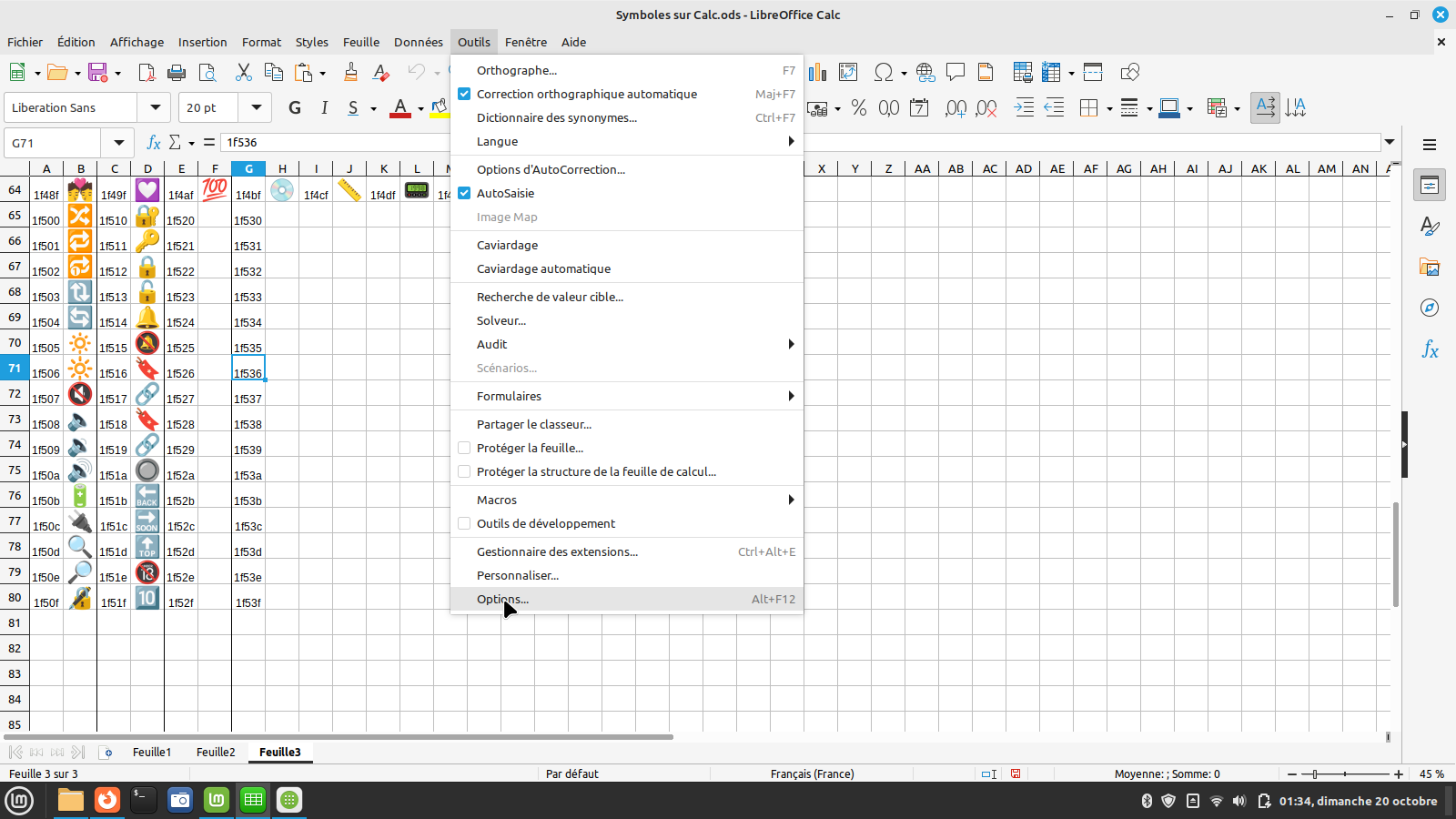The height and width of the screenshot is (819, 1456).
Task: Open the Function Wizard fx icon
Action: 154,143
